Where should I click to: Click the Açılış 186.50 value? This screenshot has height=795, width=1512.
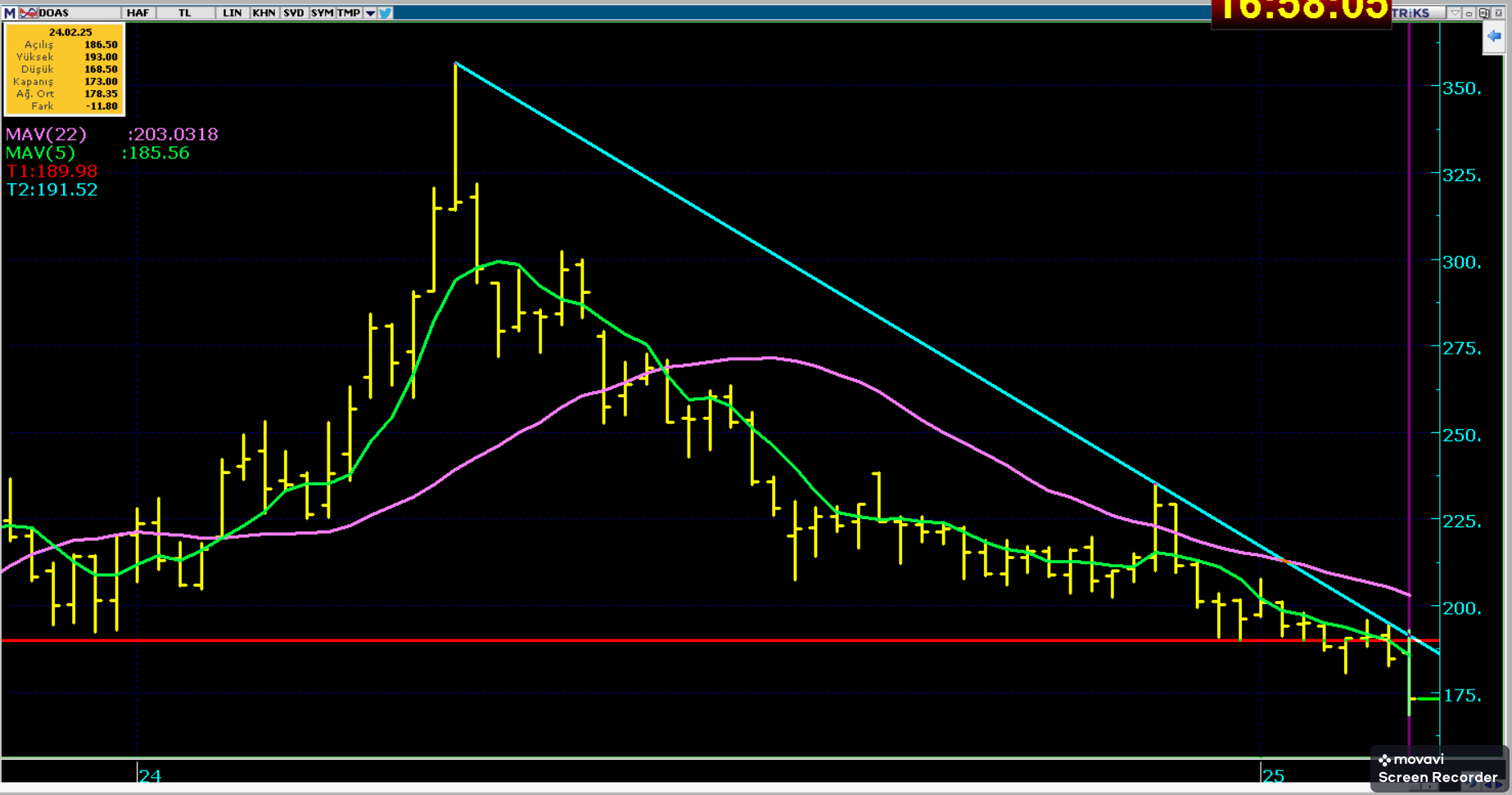click(x=102, y=45)
